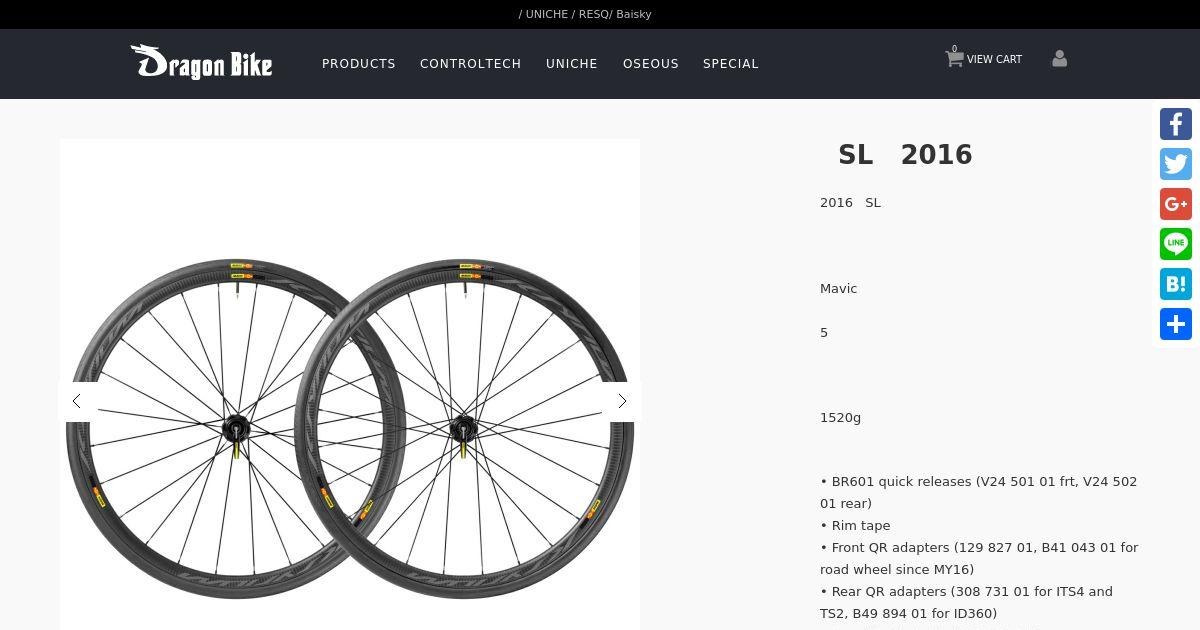Viewport: 1200px width, 630px height.
Task: Click the Mavic wheelset product image
Action: click(350, 430)
